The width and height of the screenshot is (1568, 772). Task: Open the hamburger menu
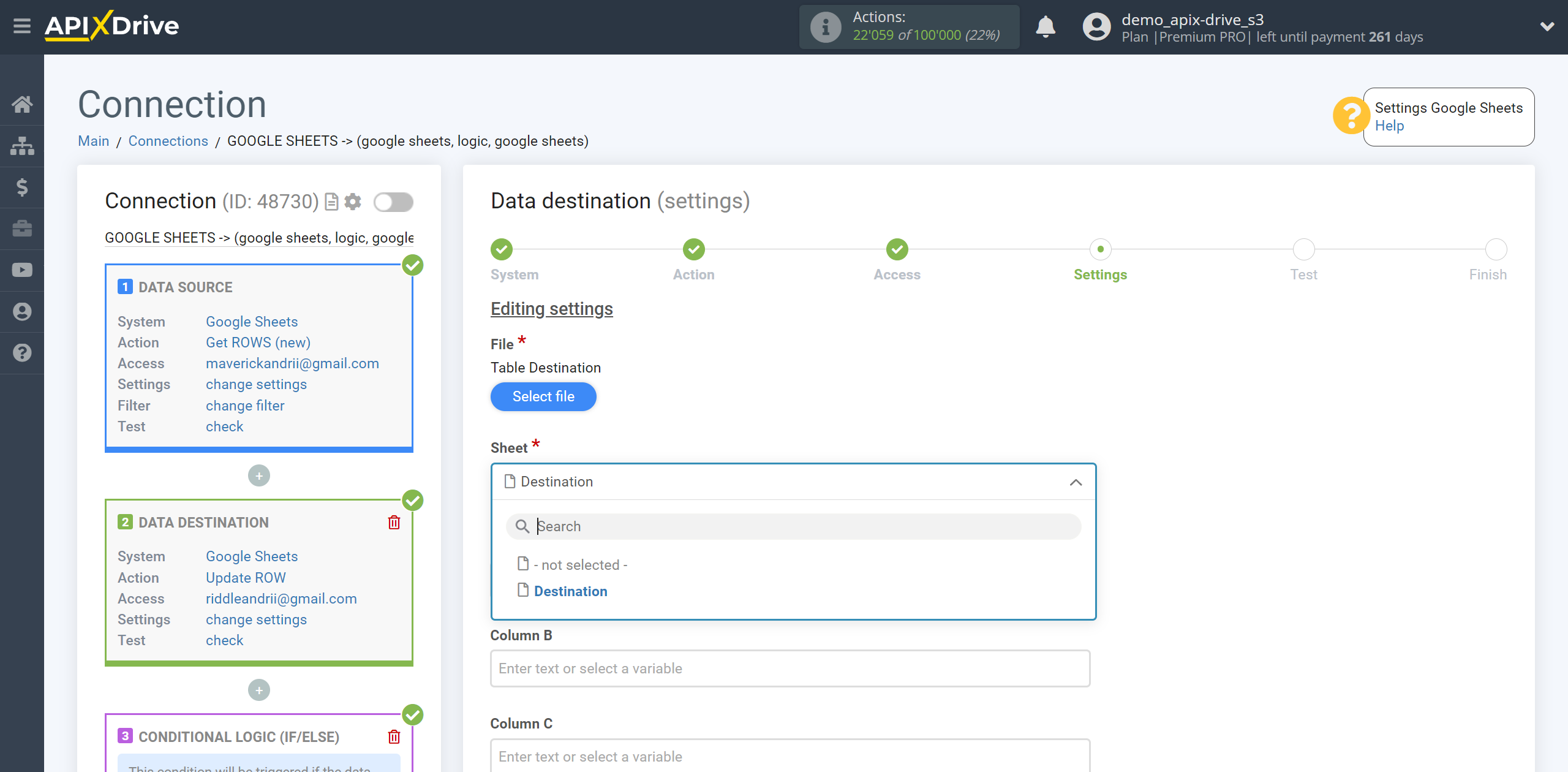coord(22,26)
